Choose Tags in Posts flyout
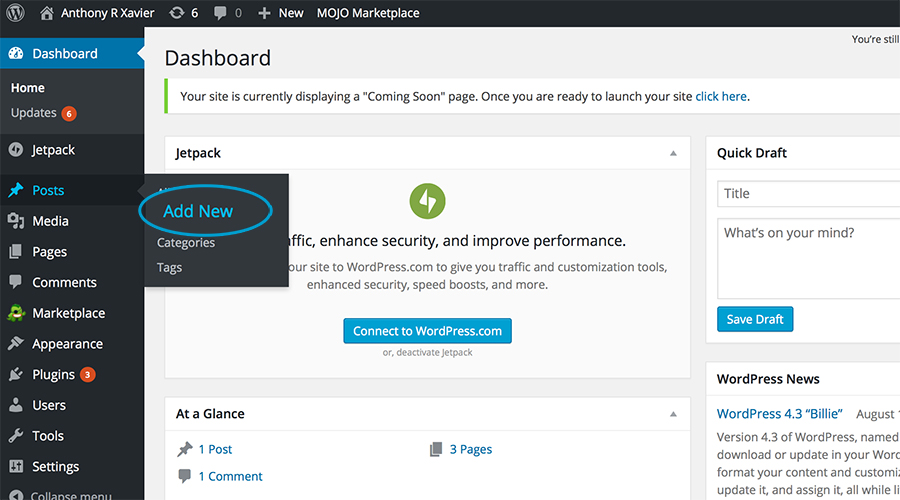Viewport: 900px width, 500px height. click(x=169, y=268)
